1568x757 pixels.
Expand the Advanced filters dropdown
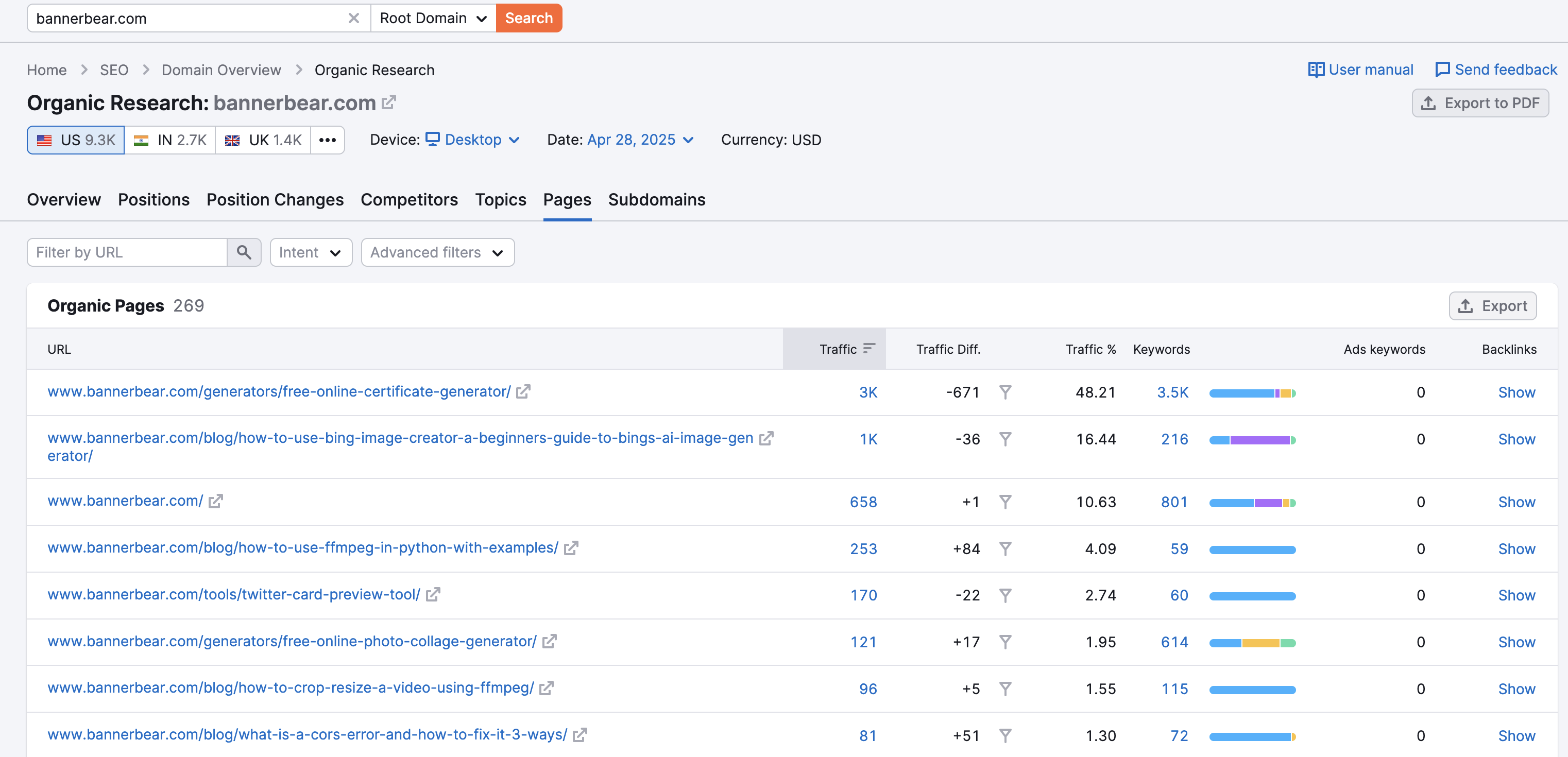click(x=437, y=252)
